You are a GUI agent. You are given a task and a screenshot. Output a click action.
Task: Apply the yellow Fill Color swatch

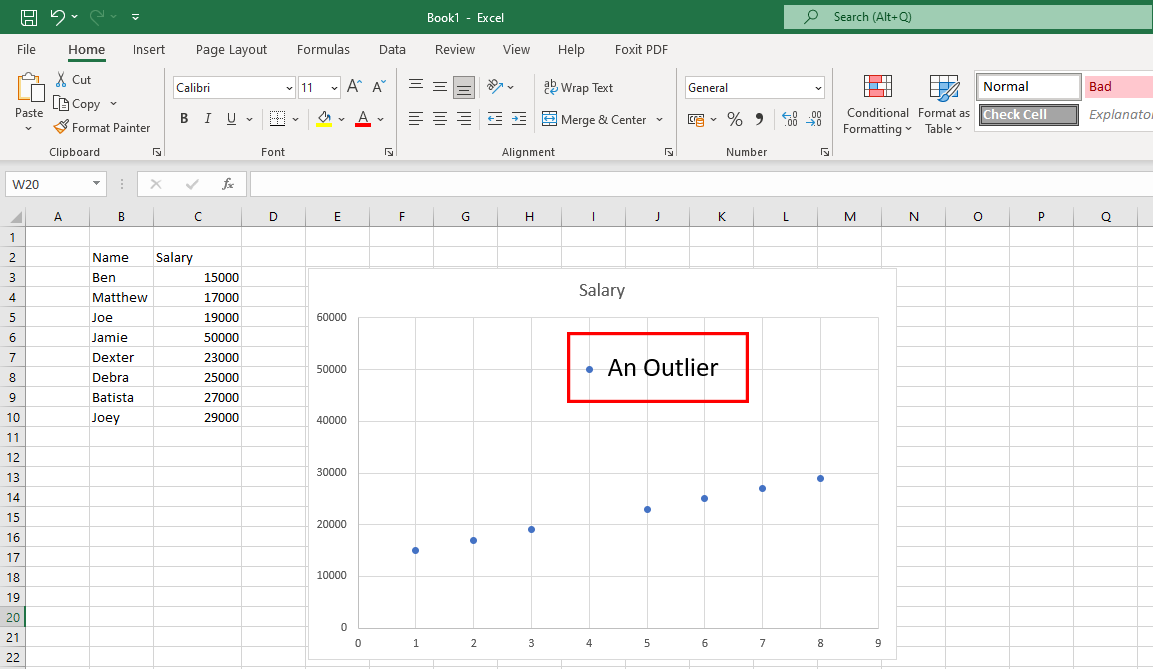pos(324,119)
